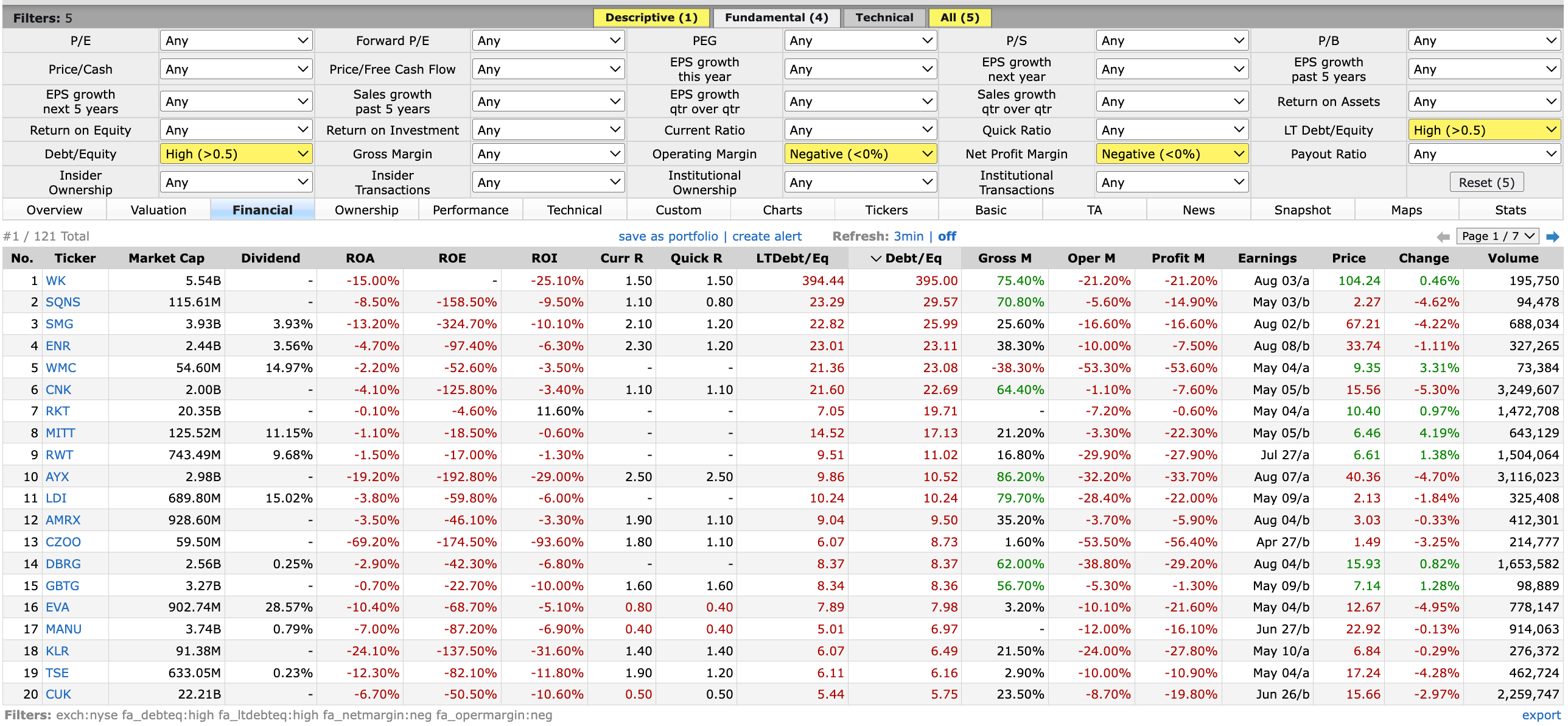Open the Valuation view tab
The width and height of the screenshot is (1568, 726).
158,210
